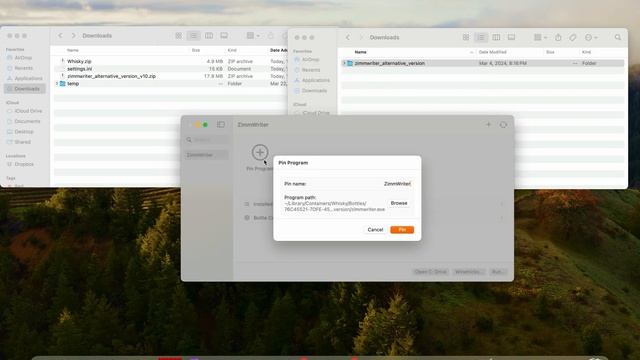Sort left Finder by Date Added column
This screenshot has height=360, width=640.
tap(279, 50)
